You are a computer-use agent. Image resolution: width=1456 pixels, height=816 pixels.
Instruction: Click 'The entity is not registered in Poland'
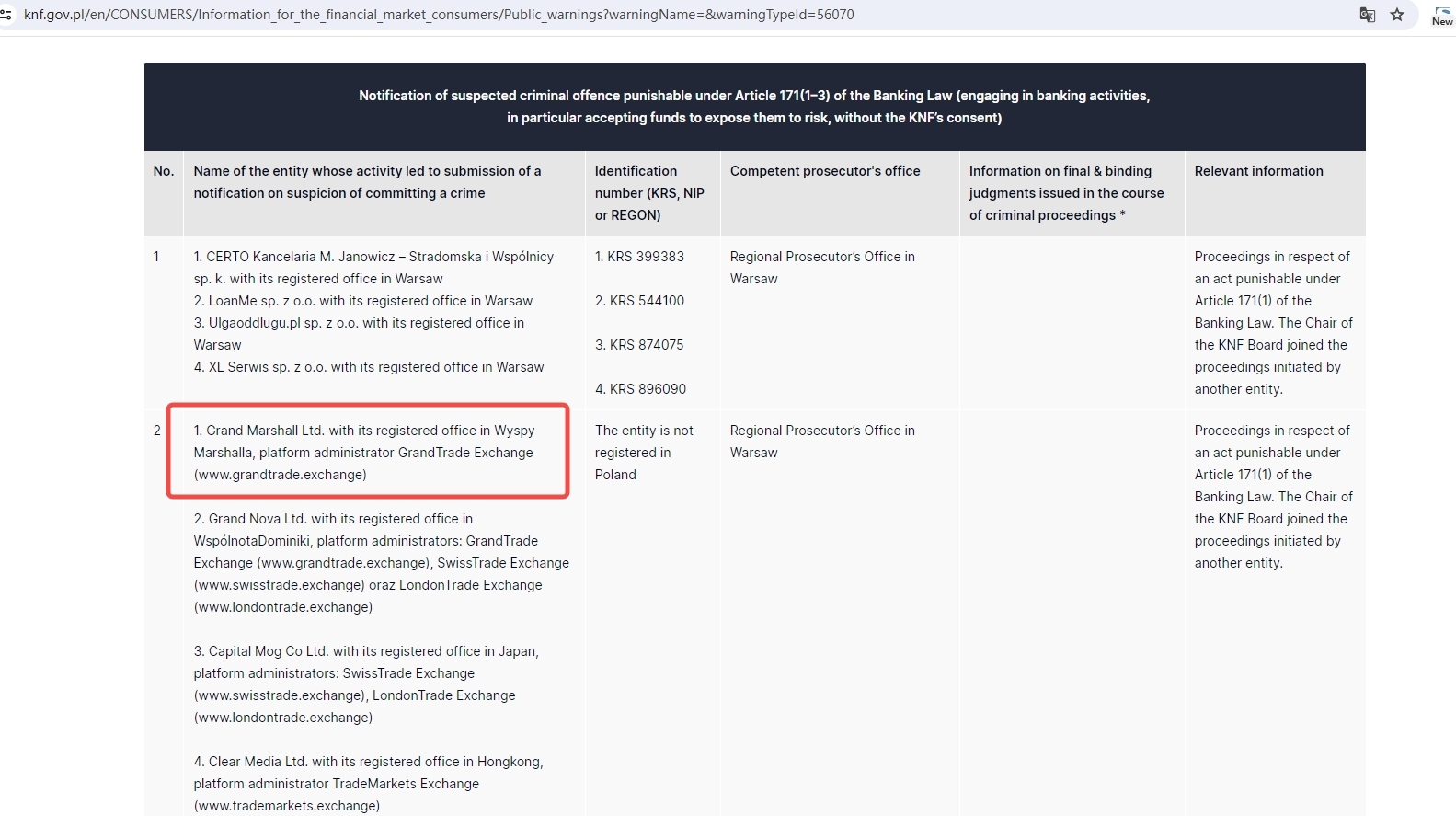click(643, 453)
